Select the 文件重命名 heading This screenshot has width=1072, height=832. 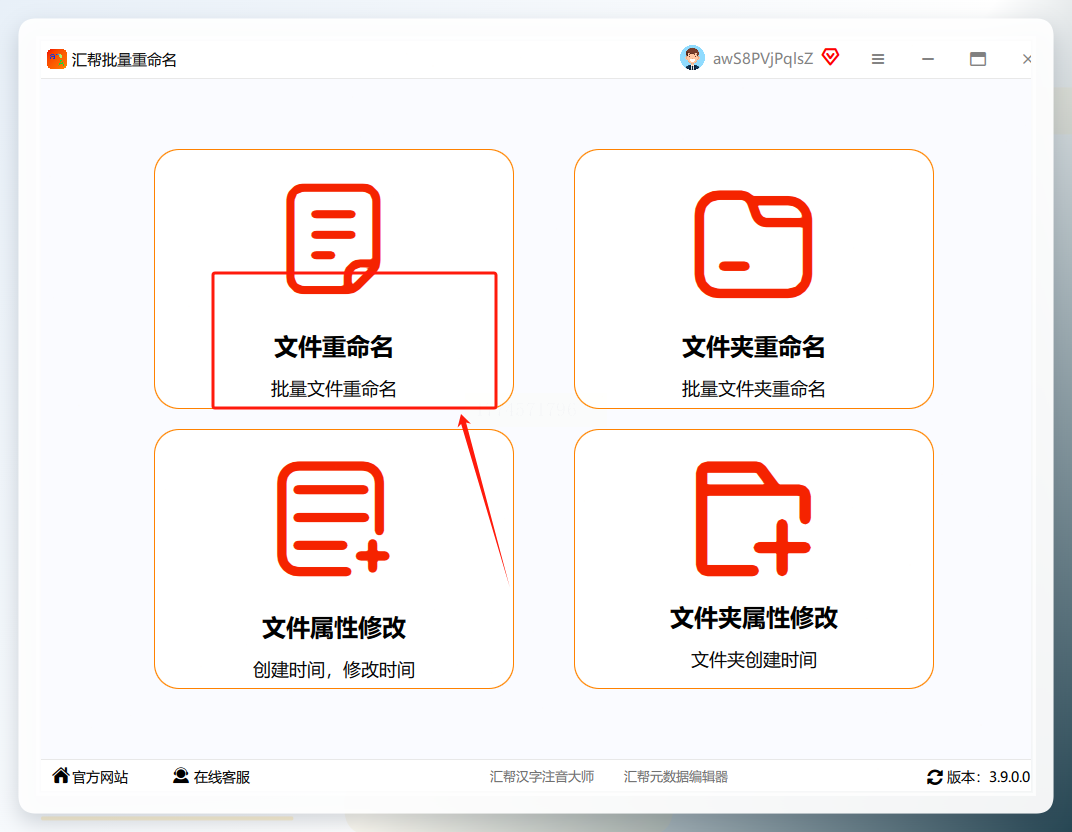pos(333,347)
